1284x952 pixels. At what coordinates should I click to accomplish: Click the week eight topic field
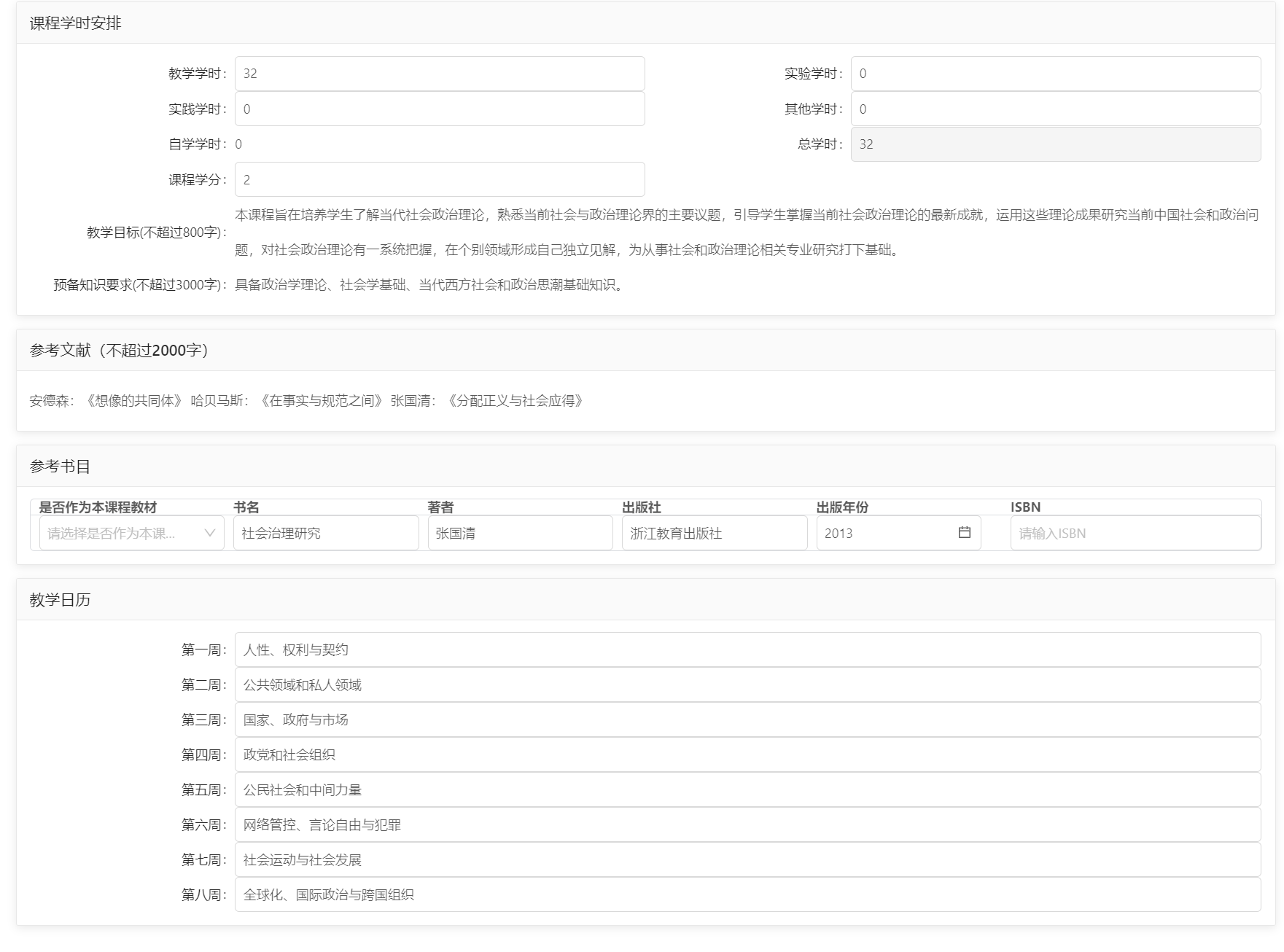[x=747, y=894]
